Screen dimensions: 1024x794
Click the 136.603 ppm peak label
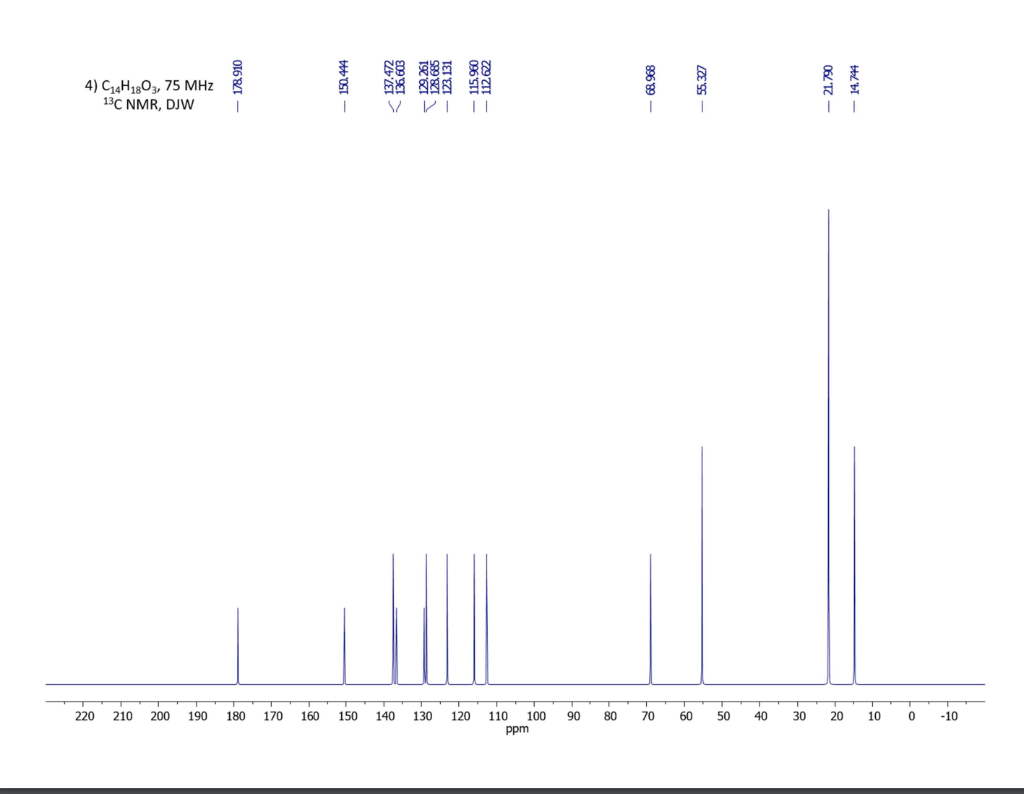click(x=400, y=78)
